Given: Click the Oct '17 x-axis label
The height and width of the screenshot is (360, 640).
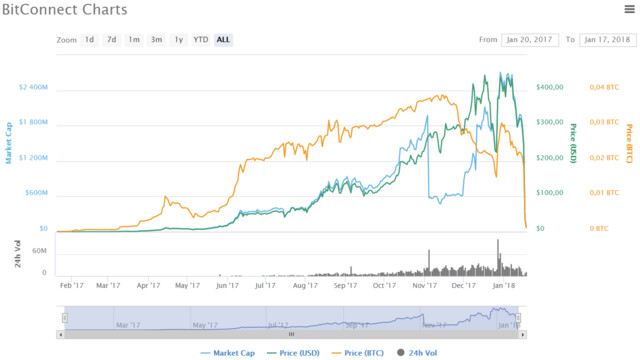Looking at the screenshot, I should [x=384, y=285].
